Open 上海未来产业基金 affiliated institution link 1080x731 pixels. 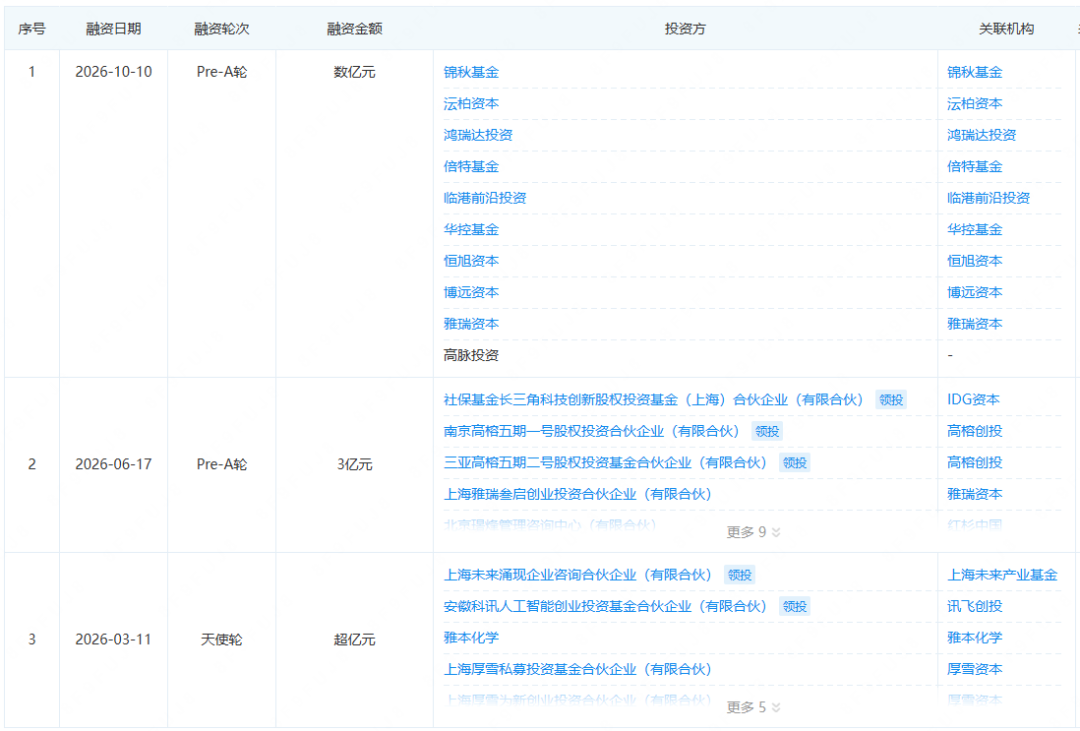click(1002, 575)
